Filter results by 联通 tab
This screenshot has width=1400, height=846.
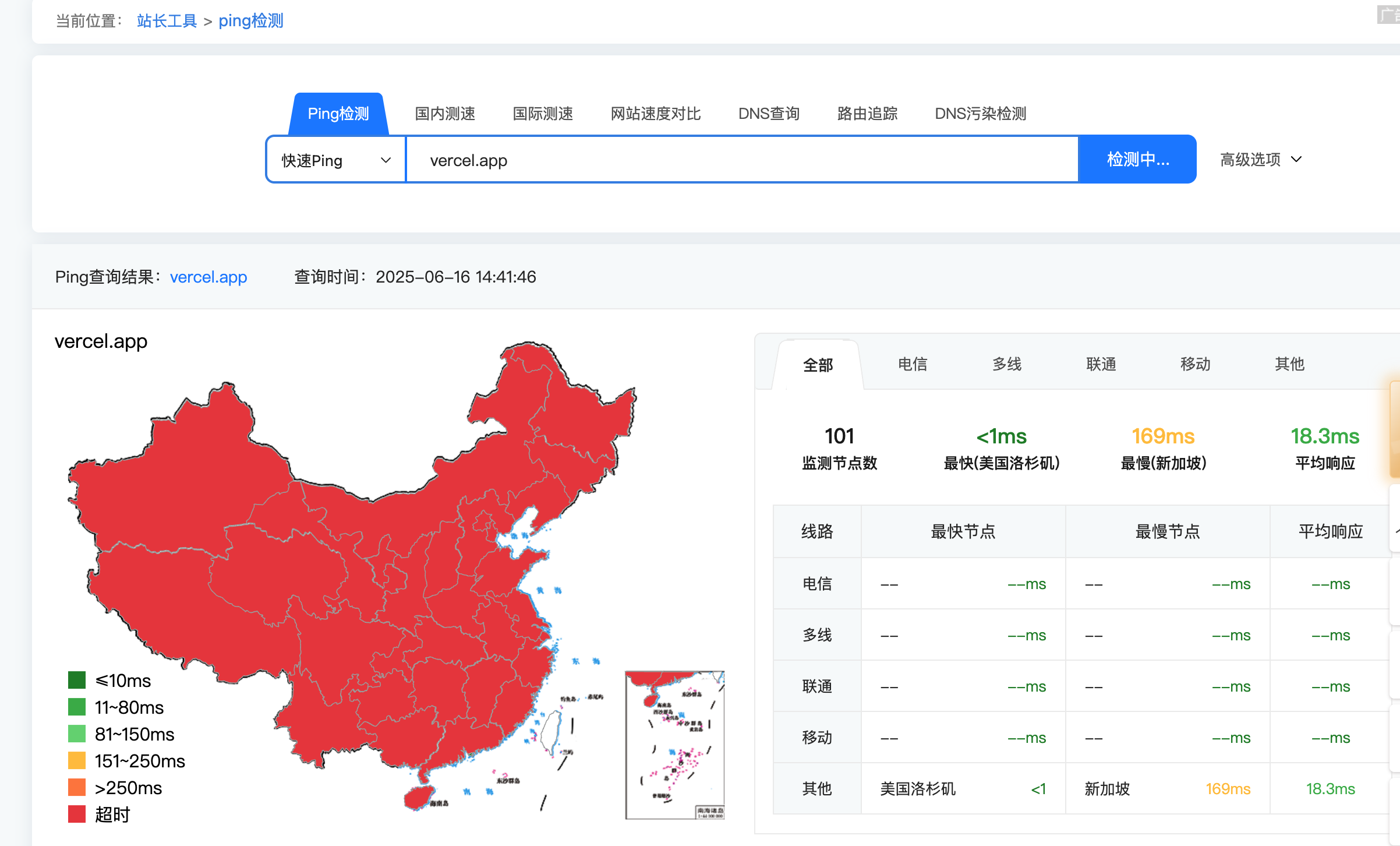1101,364
